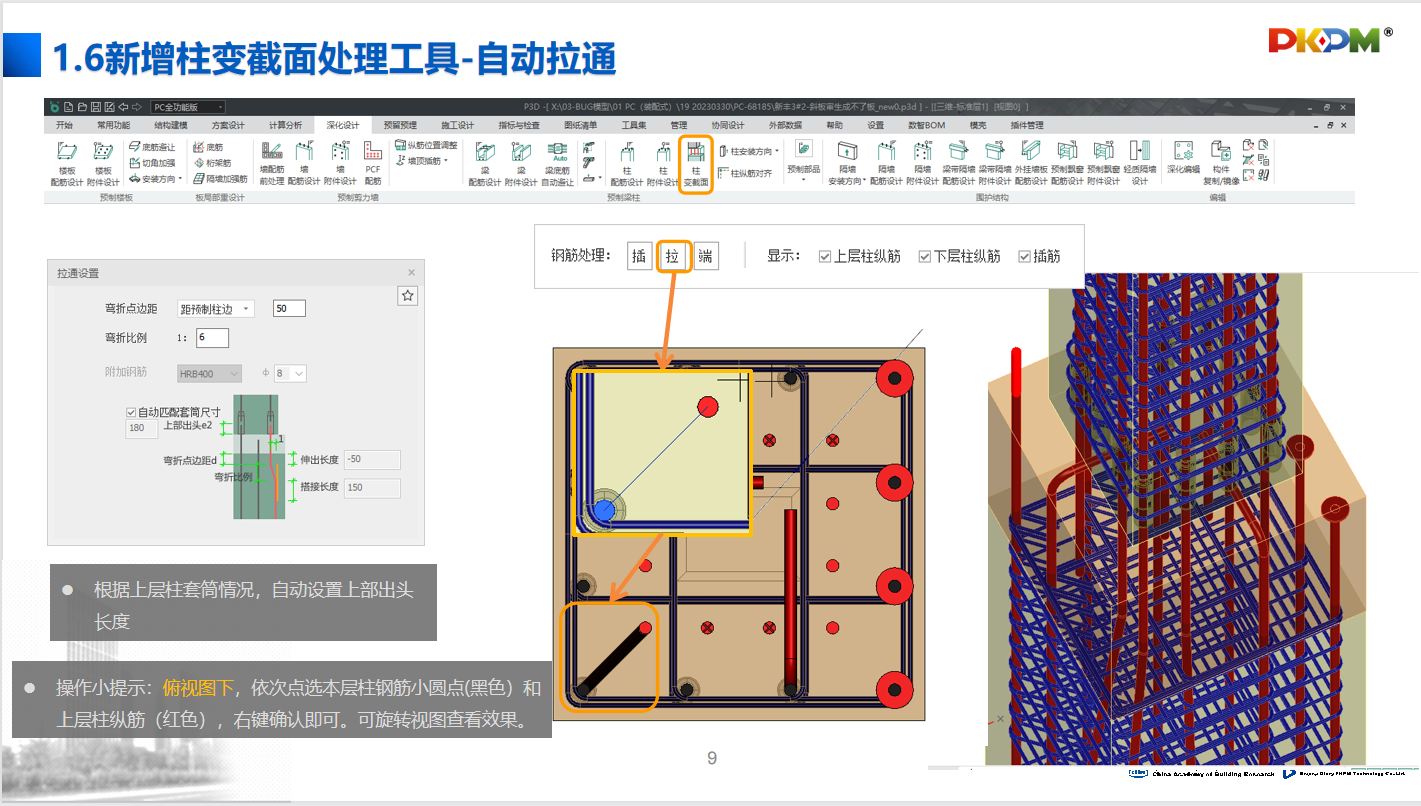
Task: Open 柱配筋设计 (column rebar design)
Action: [x=627, y=163]
